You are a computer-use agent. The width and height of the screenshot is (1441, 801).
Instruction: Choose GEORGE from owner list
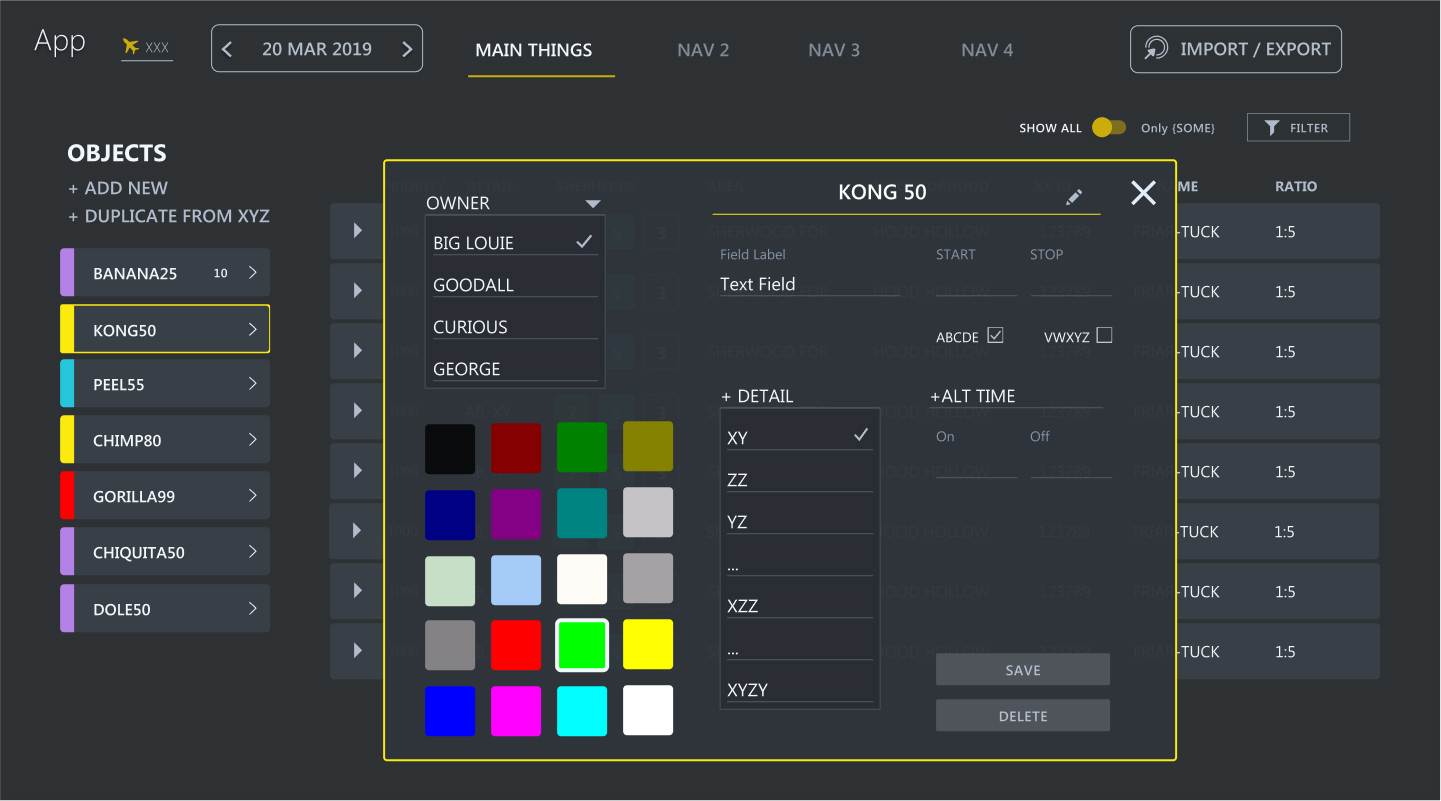tap(515, 368)
